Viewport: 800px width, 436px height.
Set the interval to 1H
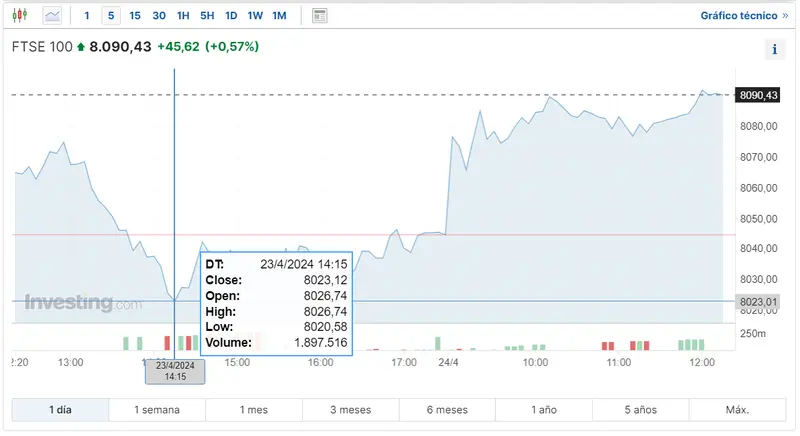pos(183,16)
